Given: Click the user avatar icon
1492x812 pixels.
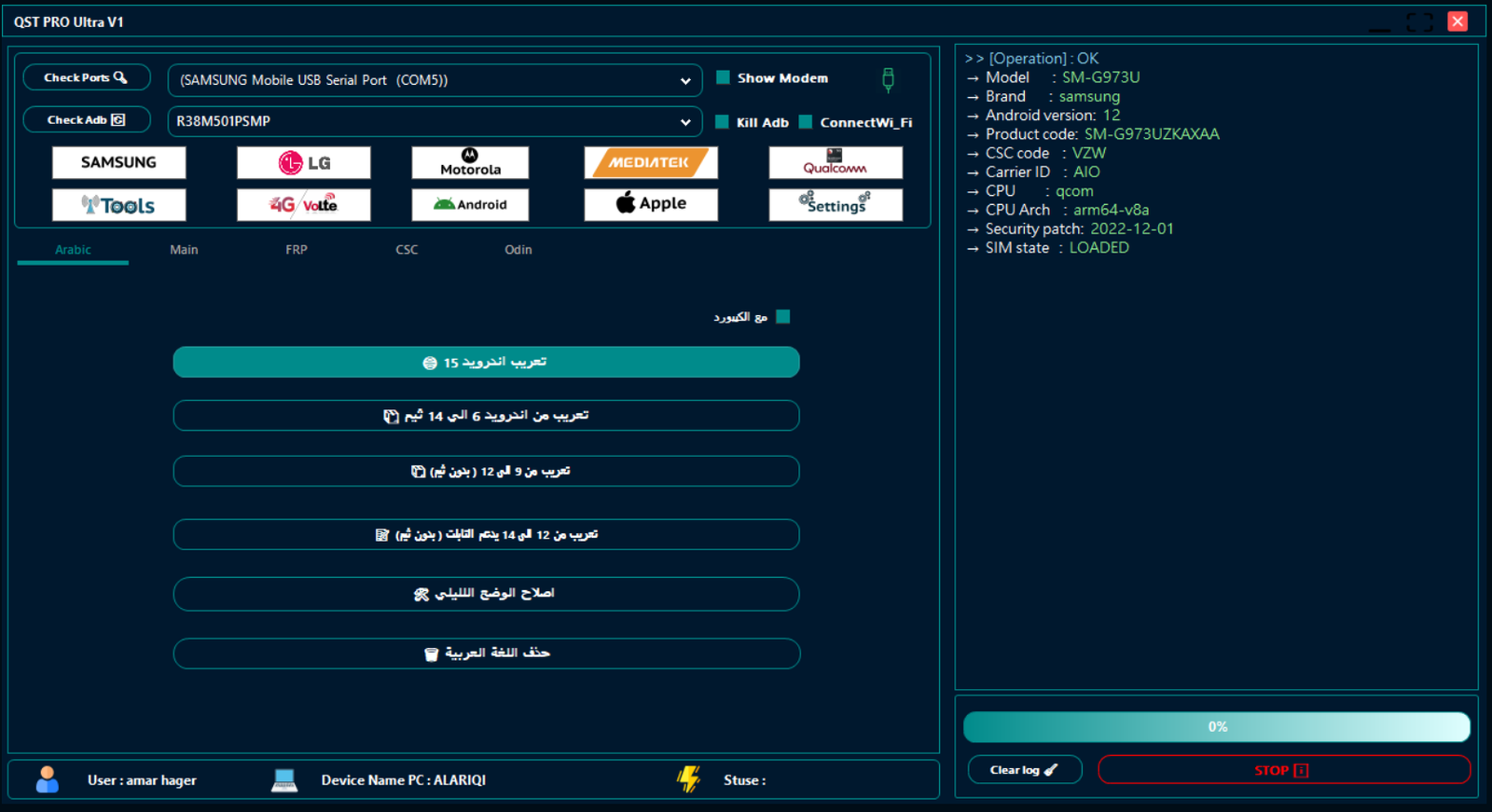Looking at the screenshot, I should (47, 779).
